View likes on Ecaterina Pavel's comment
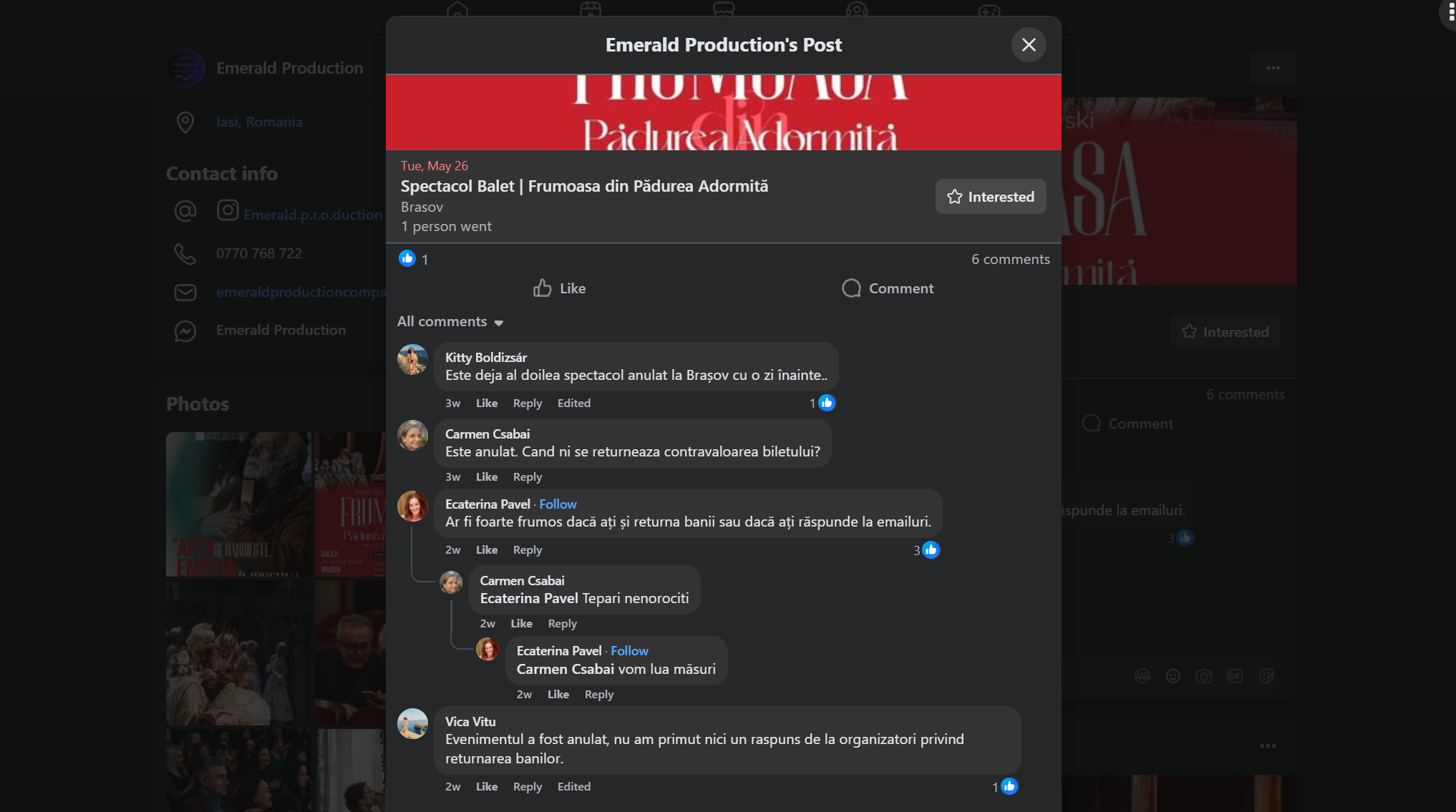Viewport: 1456px width, 812px height. coord(926,550)
